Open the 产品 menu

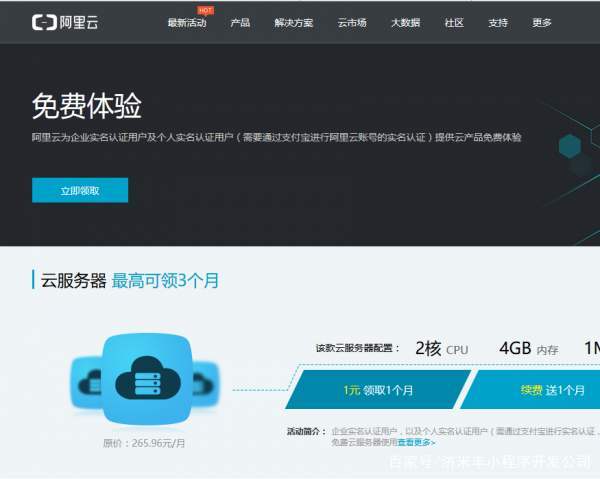[x=240, y=23]
